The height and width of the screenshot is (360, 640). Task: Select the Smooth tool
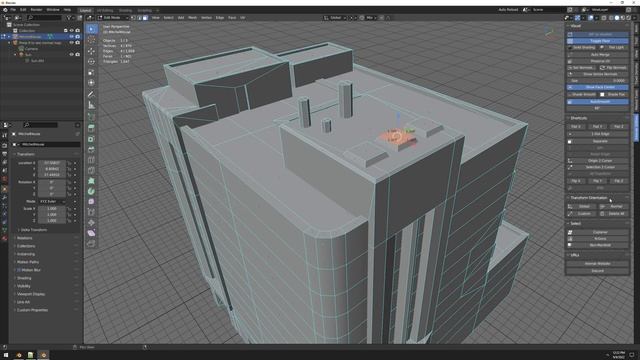click(x=91, y=202)
